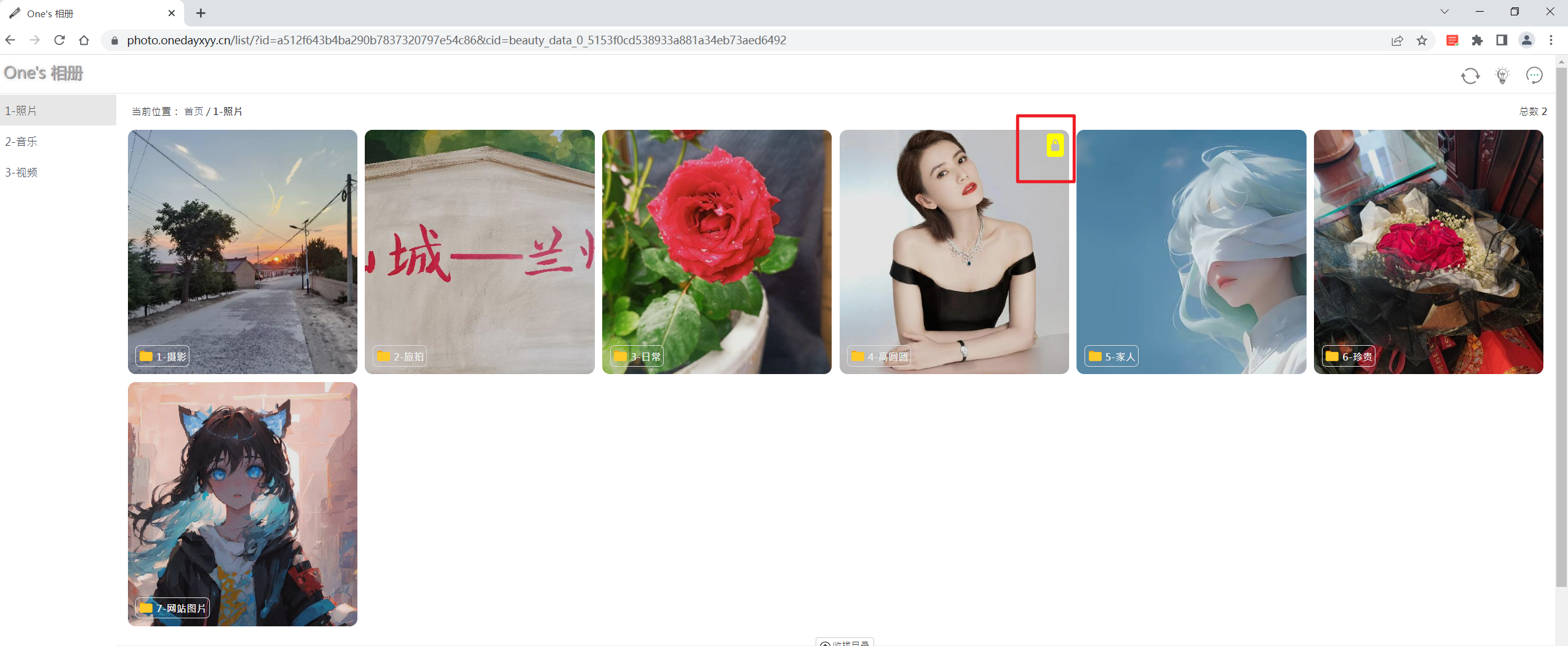Click the share page icon in address bar
This screenshot has width=1568, height=646.
[x=1397, y=40]
